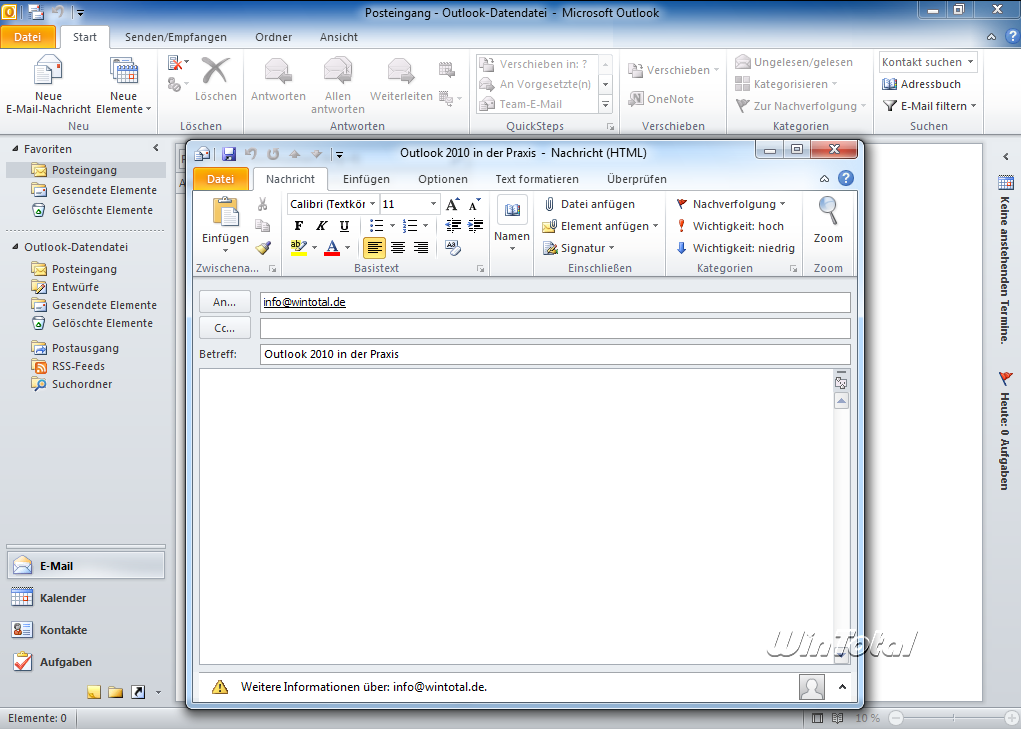
Task: Expand the people pane arrow at bottom
Action: (842, 687)
